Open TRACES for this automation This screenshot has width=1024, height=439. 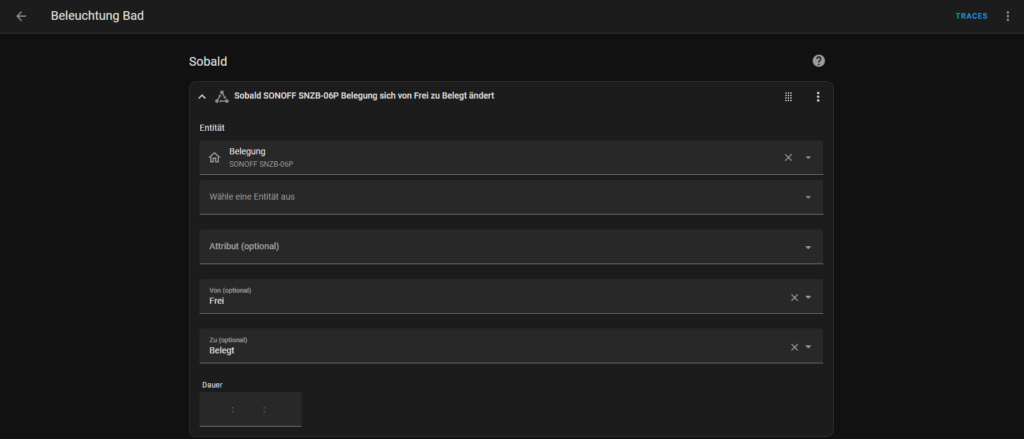coord(971,16)
